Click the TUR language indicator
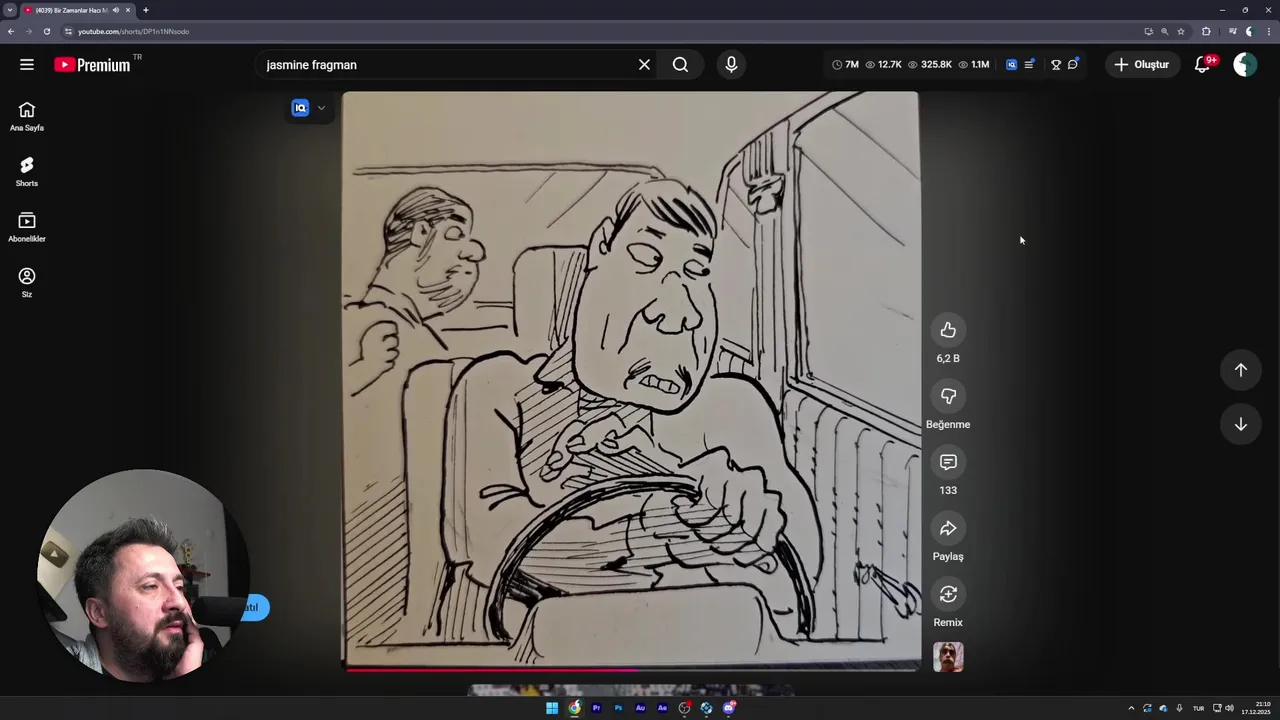The height and width of the screenshot is (720, 1280). 1198,708
